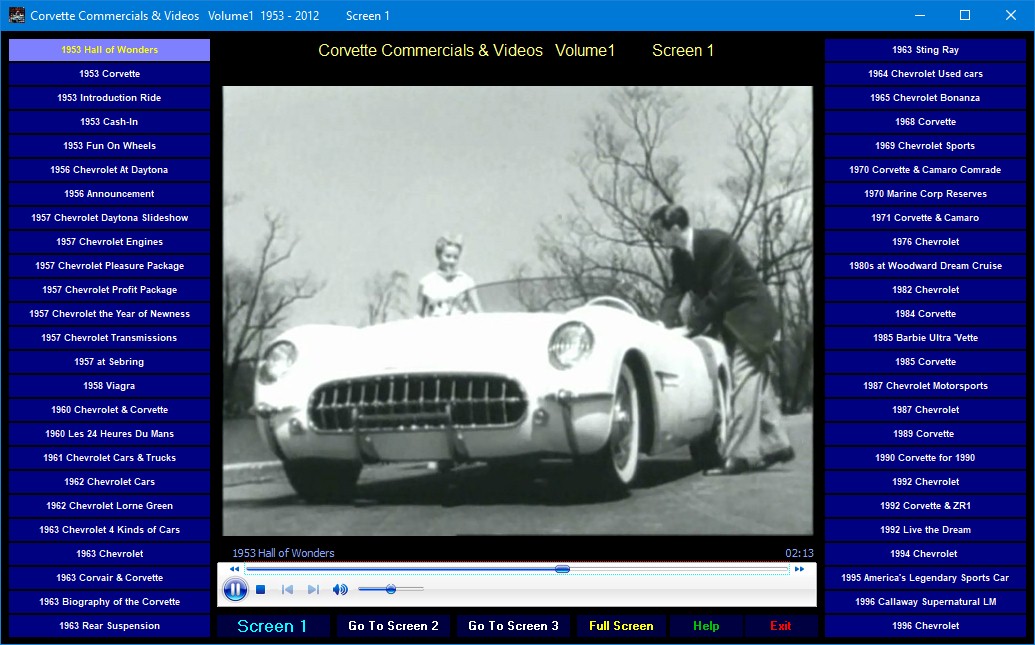Click the volume slider knob
Screen dimensions: 1035x645
point(391,589)
